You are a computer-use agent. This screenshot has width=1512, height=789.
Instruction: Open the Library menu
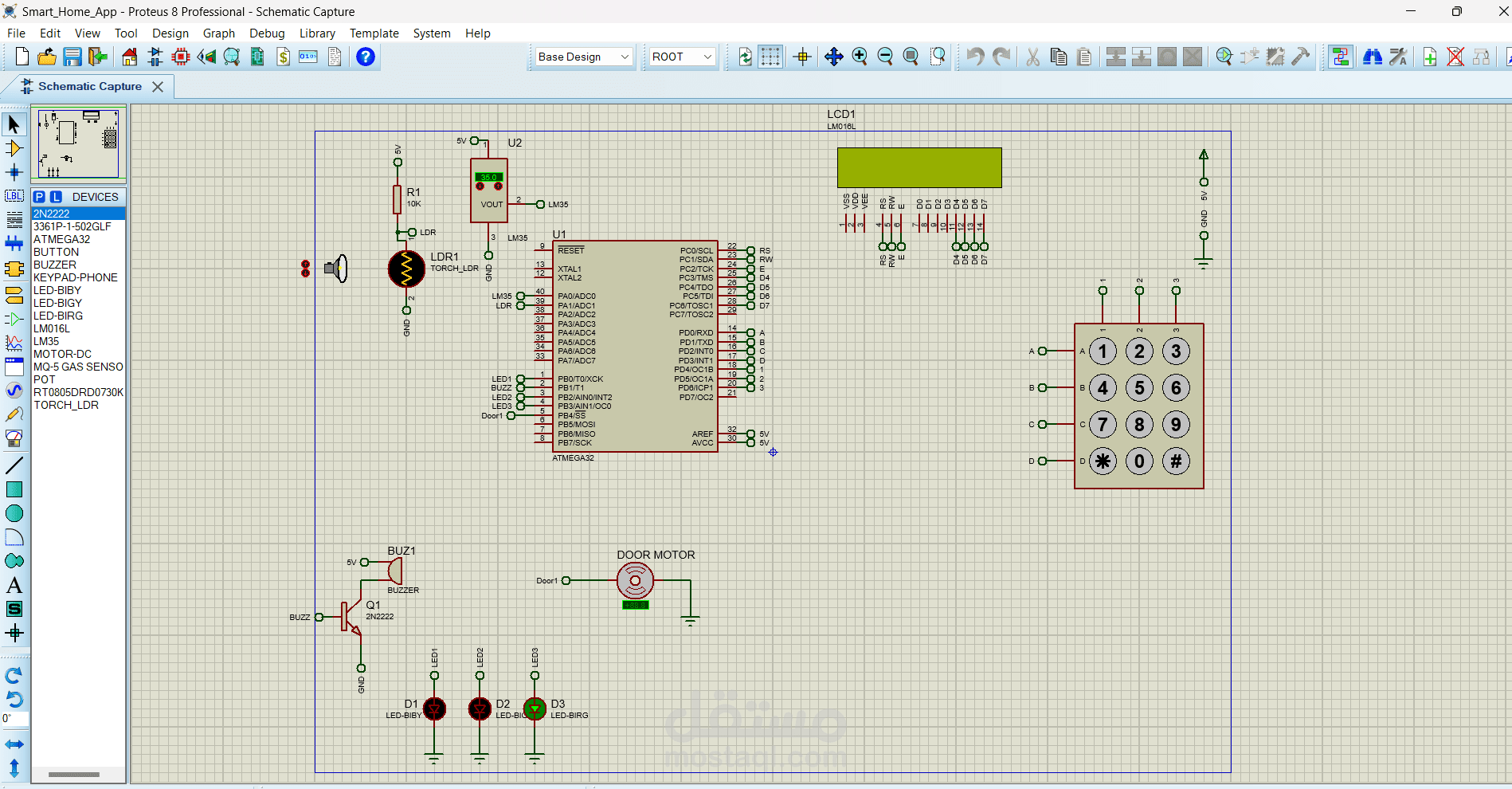click(317, 33)
